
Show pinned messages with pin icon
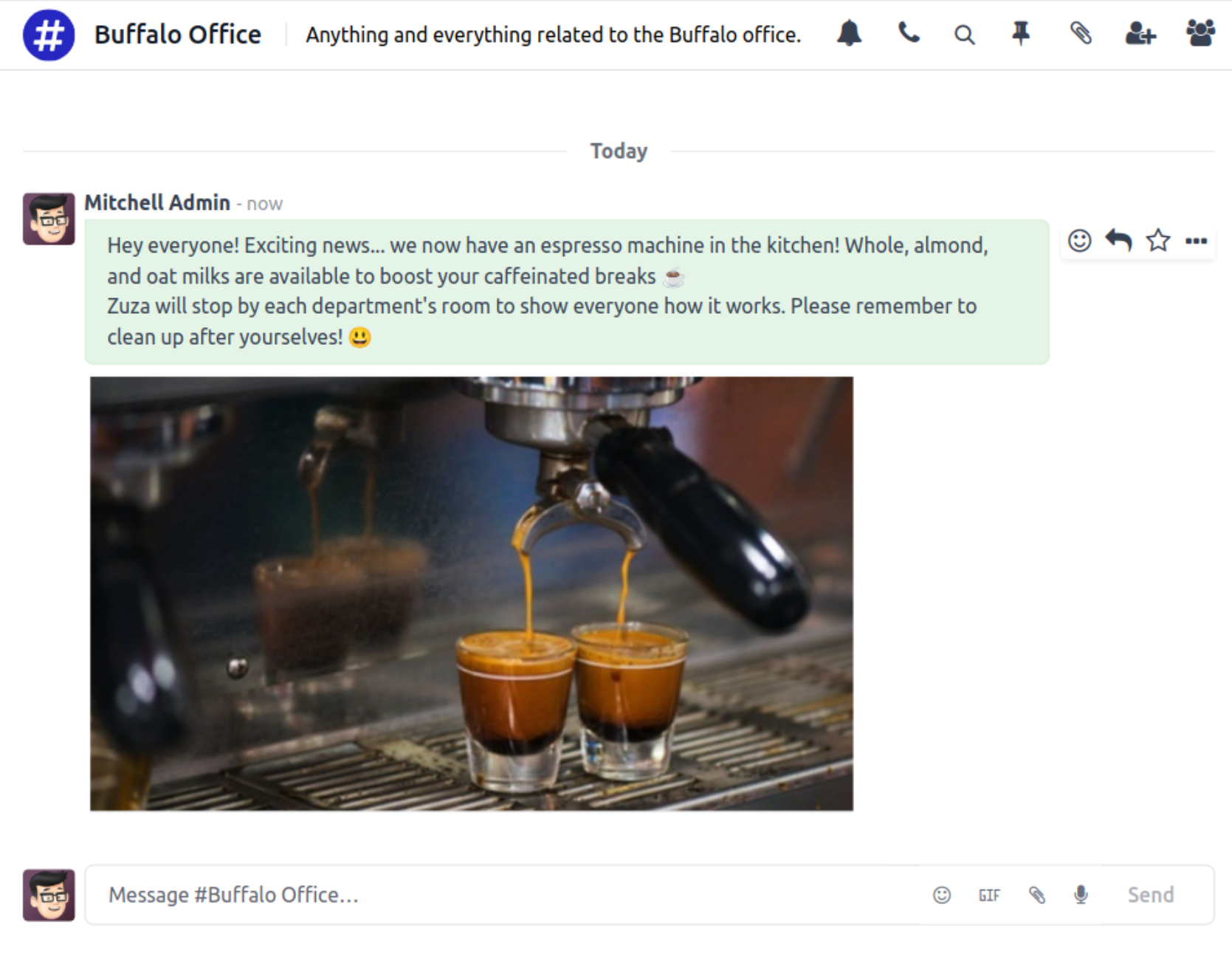(x=1021, y=34)
